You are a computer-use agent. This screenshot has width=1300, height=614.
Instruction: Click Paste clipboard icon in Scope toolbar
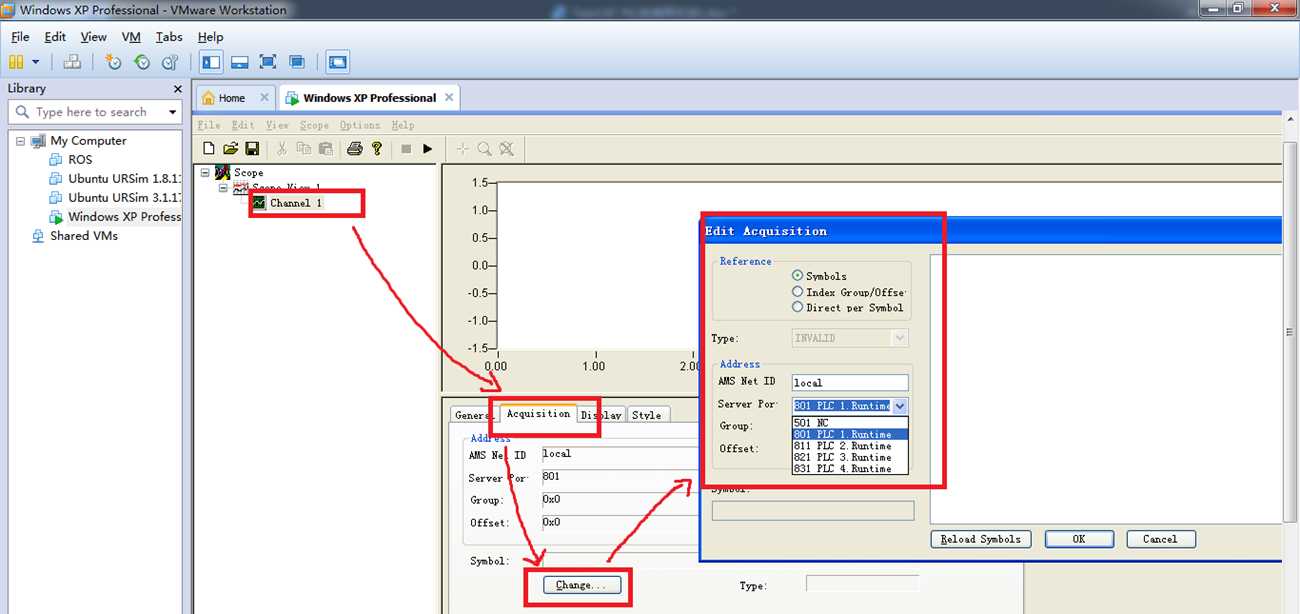pos(326,149)
